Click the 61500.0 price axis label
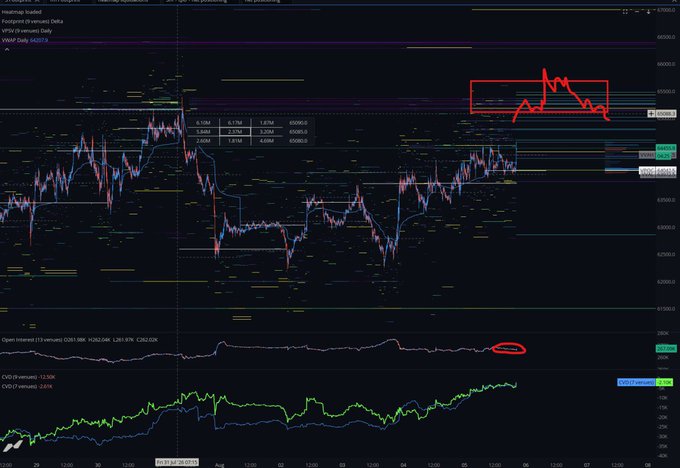The height and width of the screenshot is (468, 680). point(666,309)
